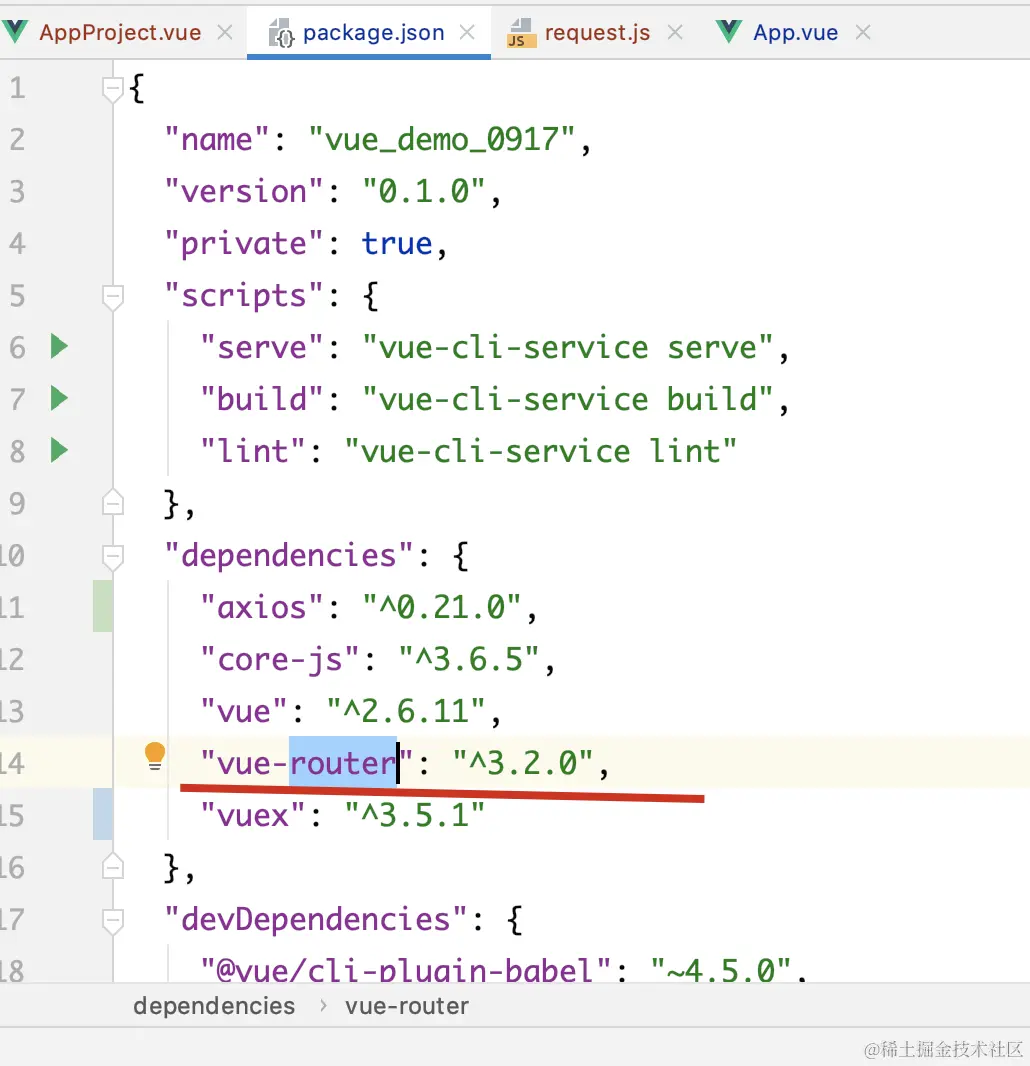Run the serve script with the gutter arrow
1030x1066 pixels.
59,346
